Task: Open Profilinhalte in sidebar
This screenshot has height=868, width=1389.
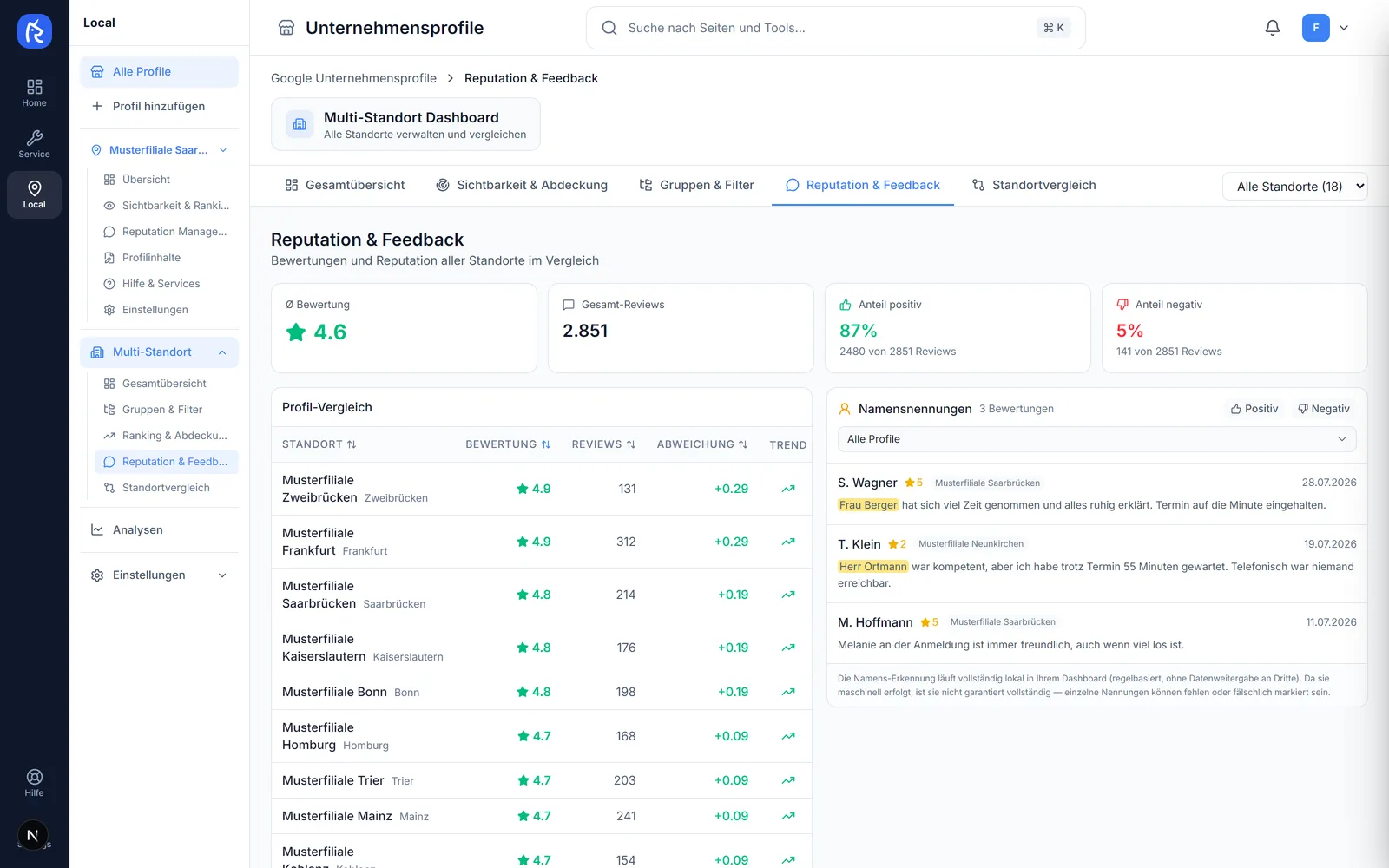Action: coord(166,258)
